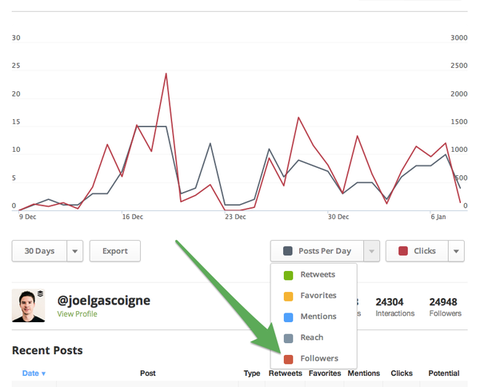Open the Clicks metric dropdown arrow
This screenshot has width=480, height=387.
tap(456, 251)
